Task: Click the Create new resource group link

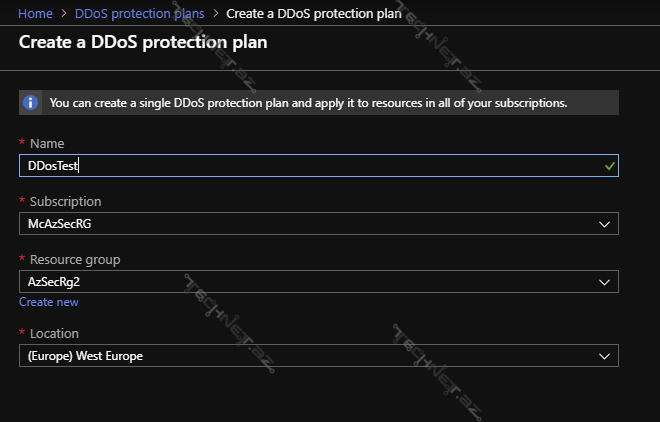Action: click(x=48, y=302)
